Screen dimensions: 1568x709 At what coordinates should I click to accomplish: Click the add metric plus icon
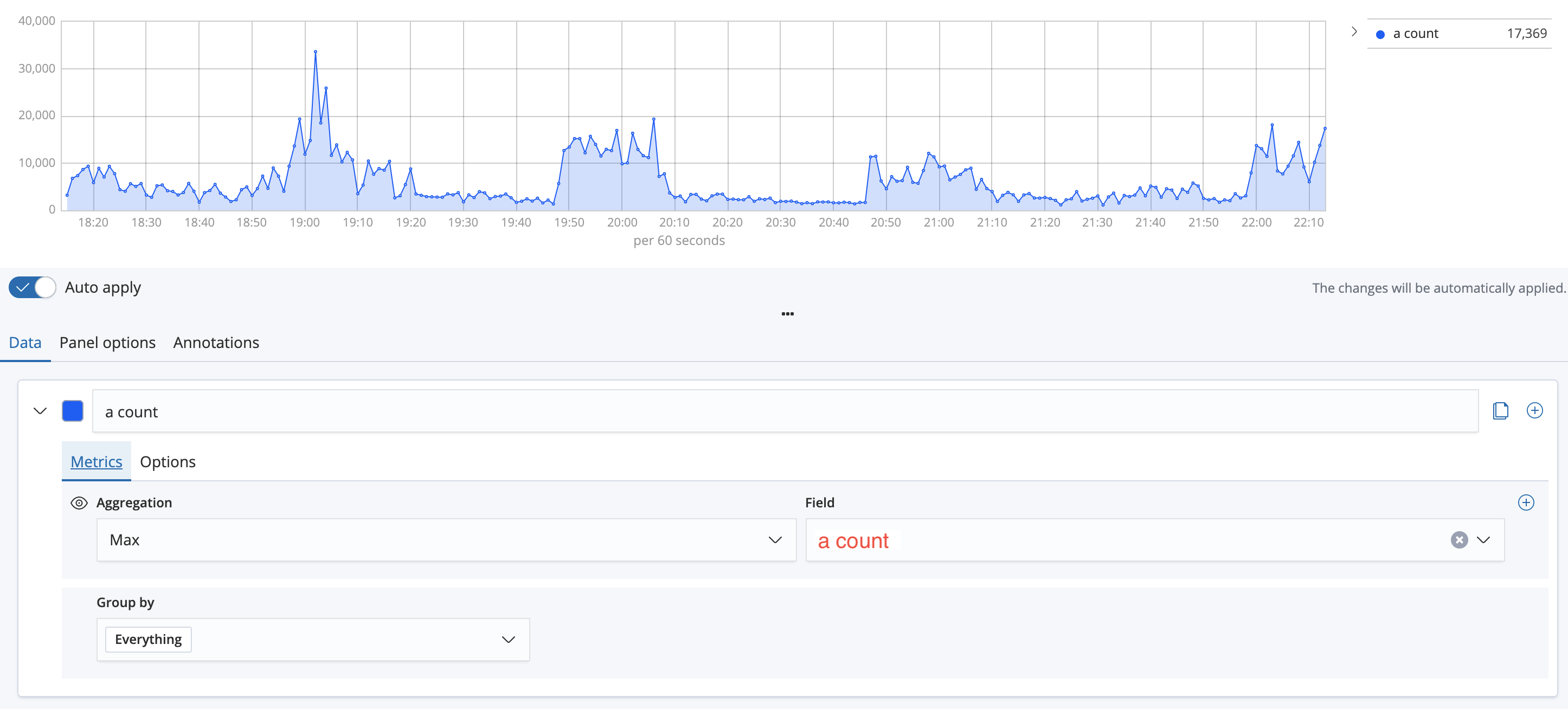coord(1525,502)
